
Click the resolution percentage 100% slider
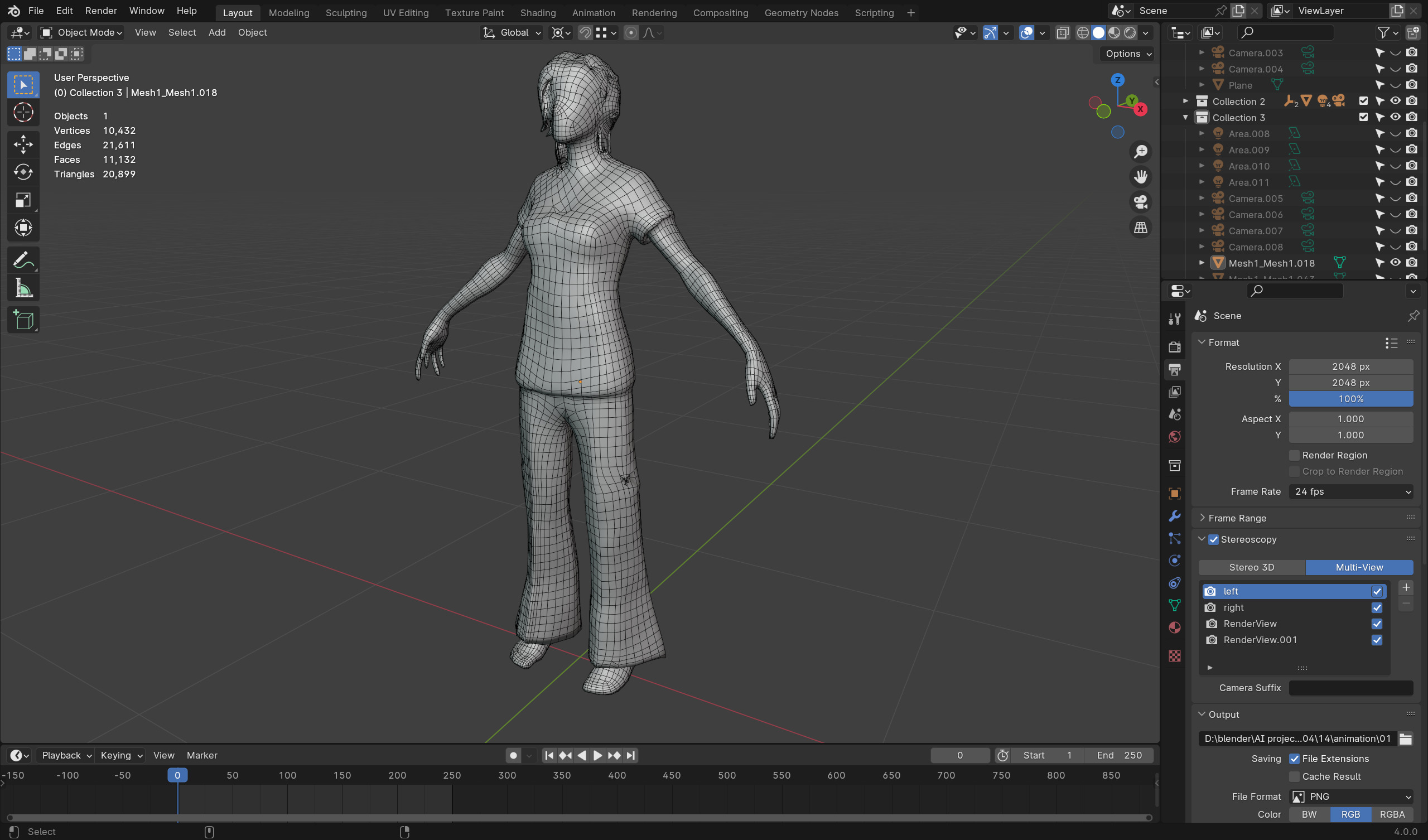1351,399
